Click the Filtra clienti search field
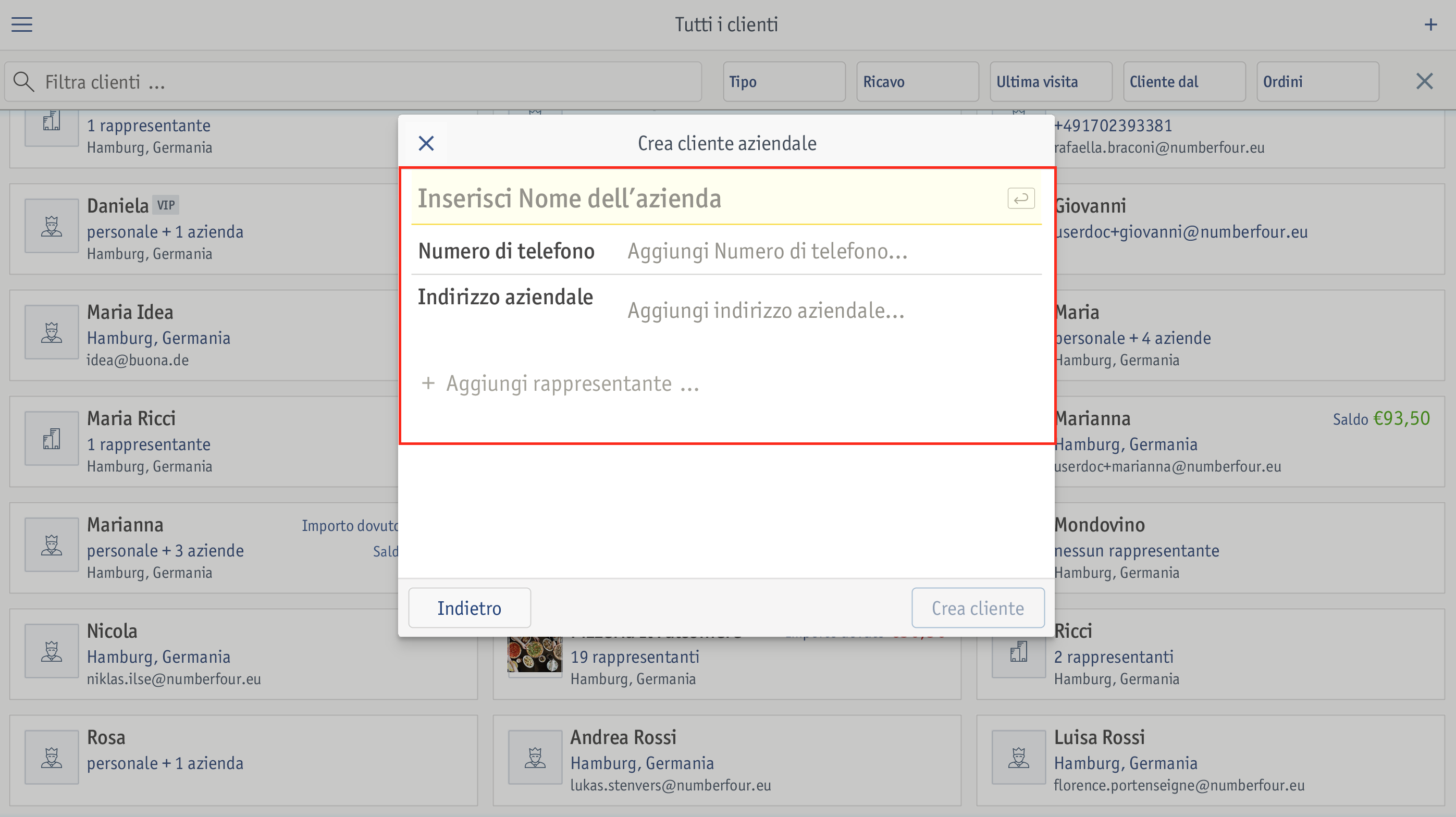The height and width of the screenshot is (817, 1456). coord(353,81)
